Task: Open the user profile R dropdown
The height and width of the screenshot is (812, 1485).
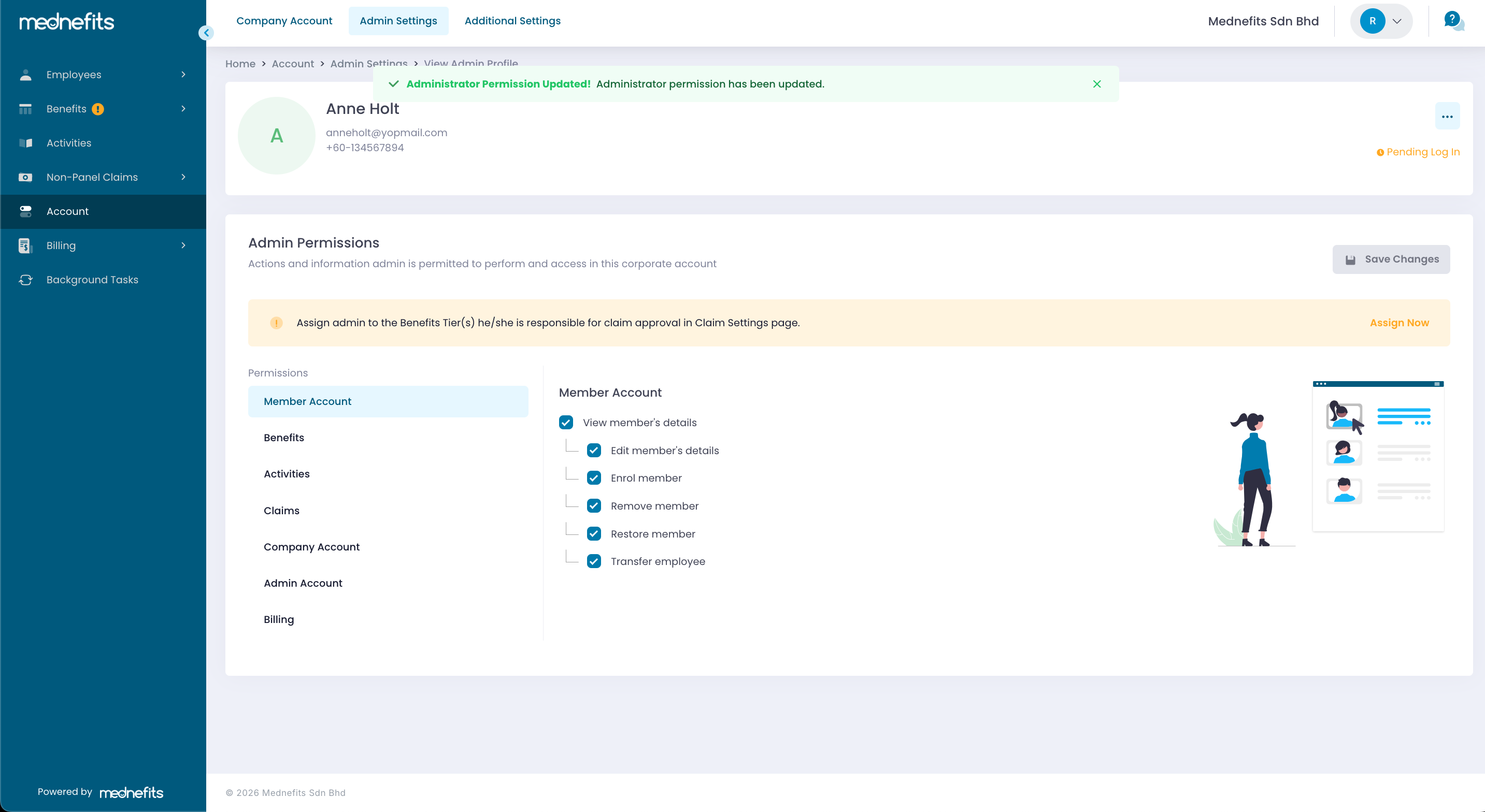Action: point(1381,21)
